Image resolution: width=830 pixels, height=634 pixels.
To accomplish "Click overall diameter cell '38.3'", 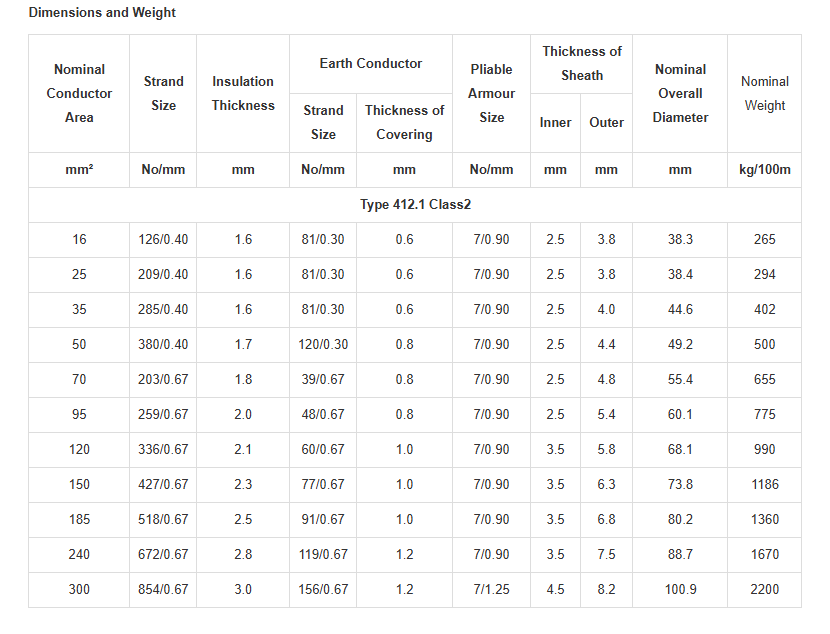I will click(680, 240).
